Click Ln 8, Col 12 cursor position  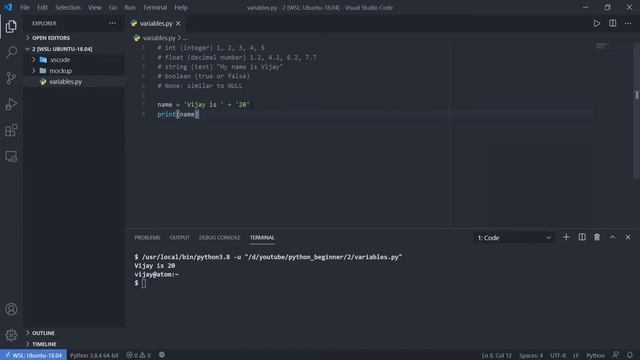(496, 355)
